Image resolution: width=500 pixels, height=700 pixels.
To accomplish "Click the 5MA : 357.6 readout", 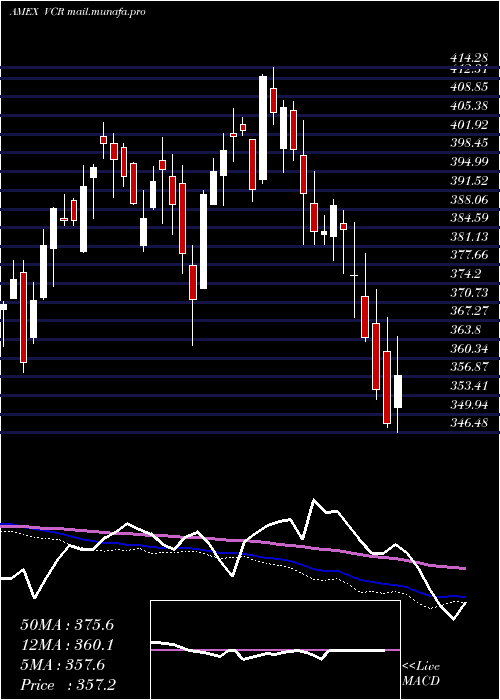I will tap(63, 665).
